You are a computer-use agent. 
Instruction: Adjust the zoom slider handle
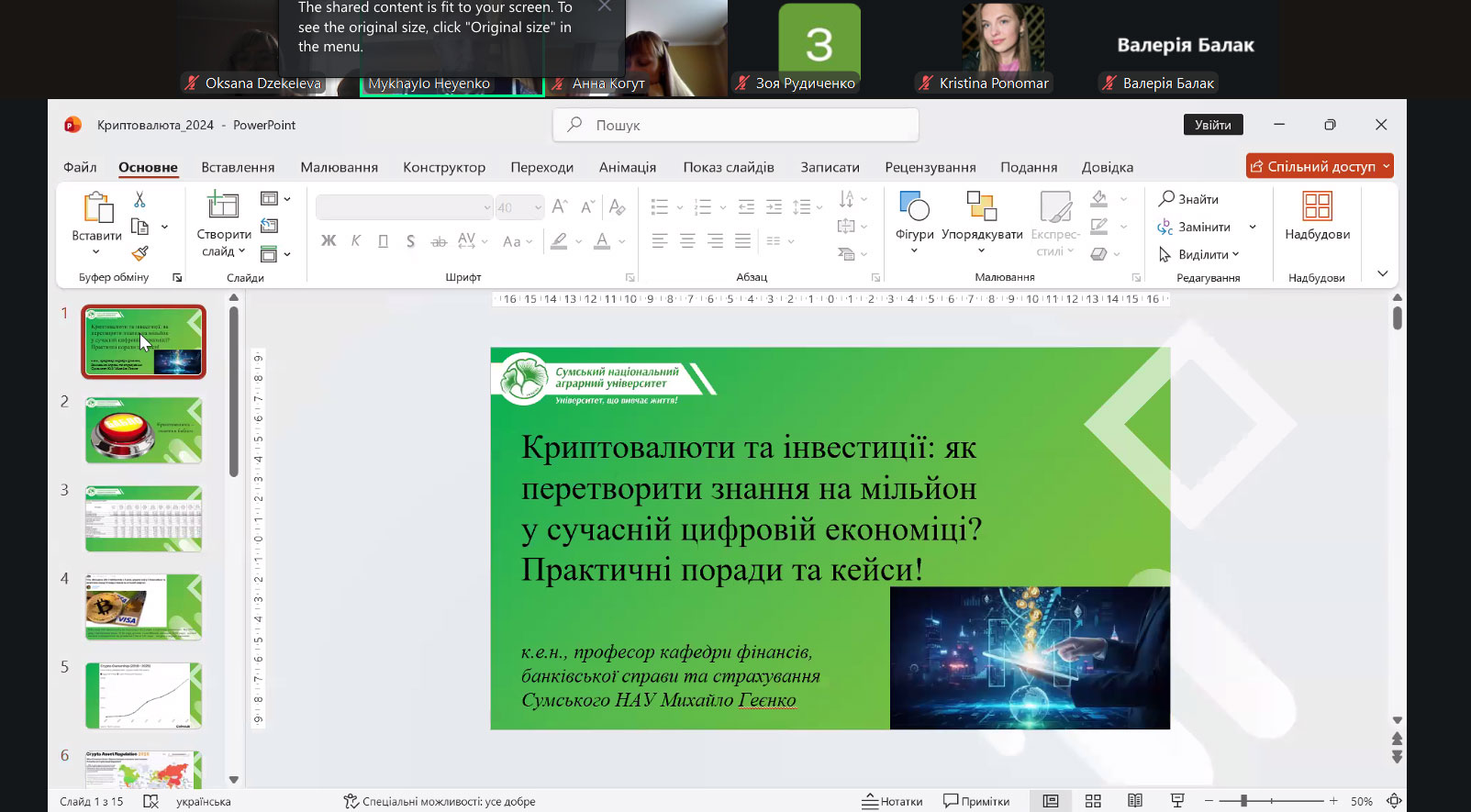point(1244,801)
